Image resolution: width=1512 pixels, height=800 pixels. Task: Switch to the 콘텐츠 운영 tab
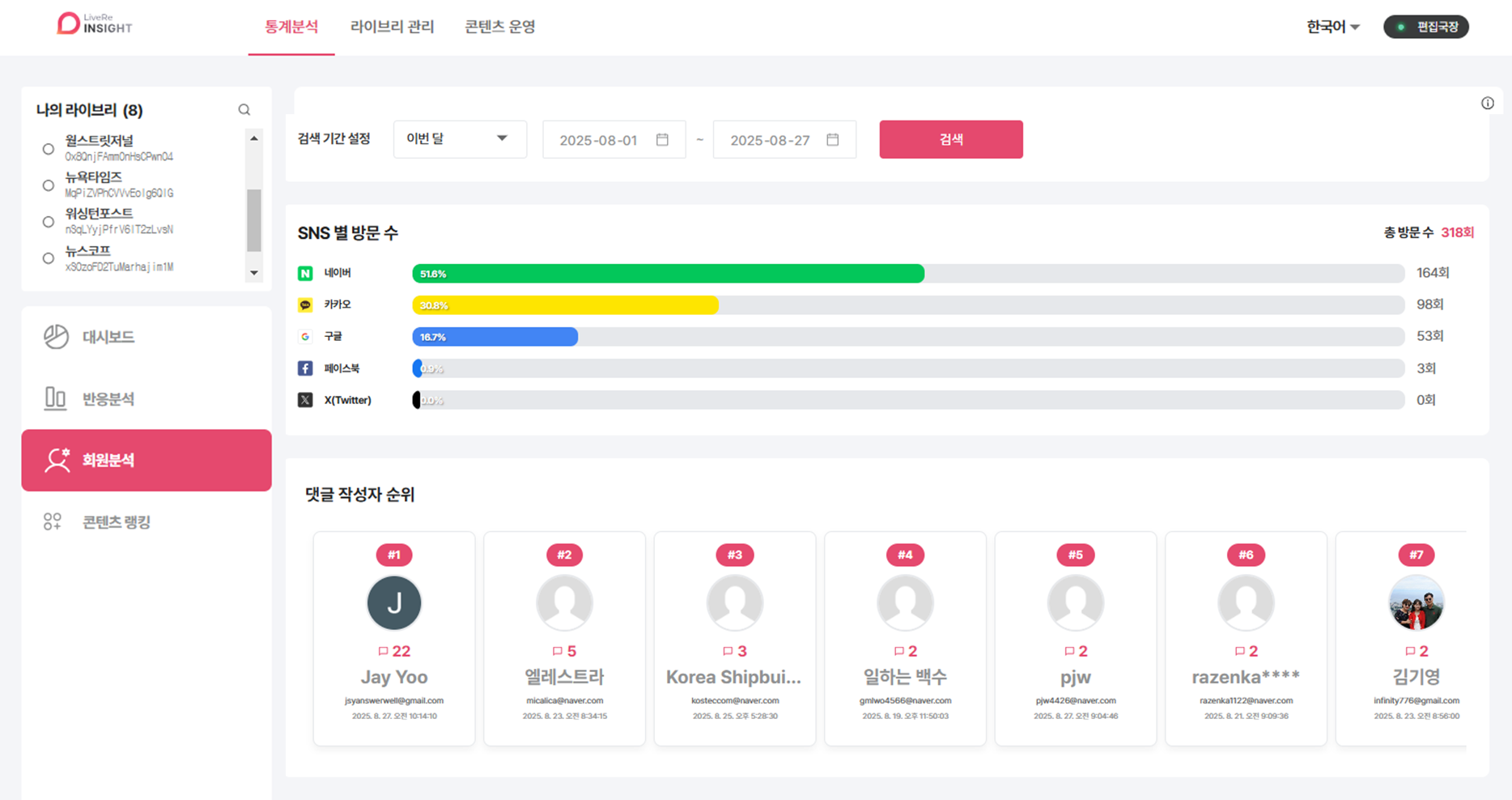[500, 27]
